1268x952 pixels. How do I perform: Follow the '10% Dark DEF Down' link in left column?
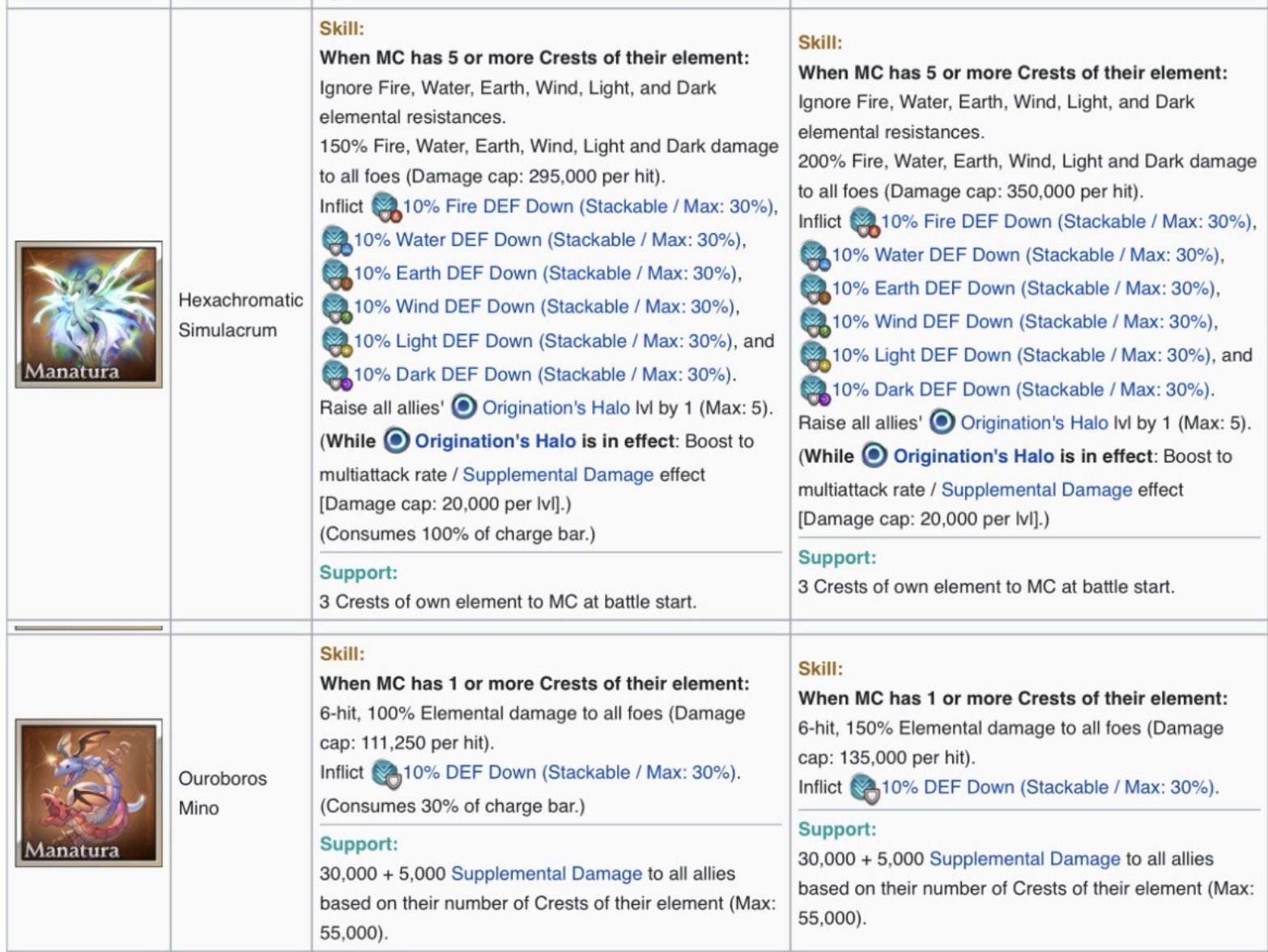[x=541, y=374]
